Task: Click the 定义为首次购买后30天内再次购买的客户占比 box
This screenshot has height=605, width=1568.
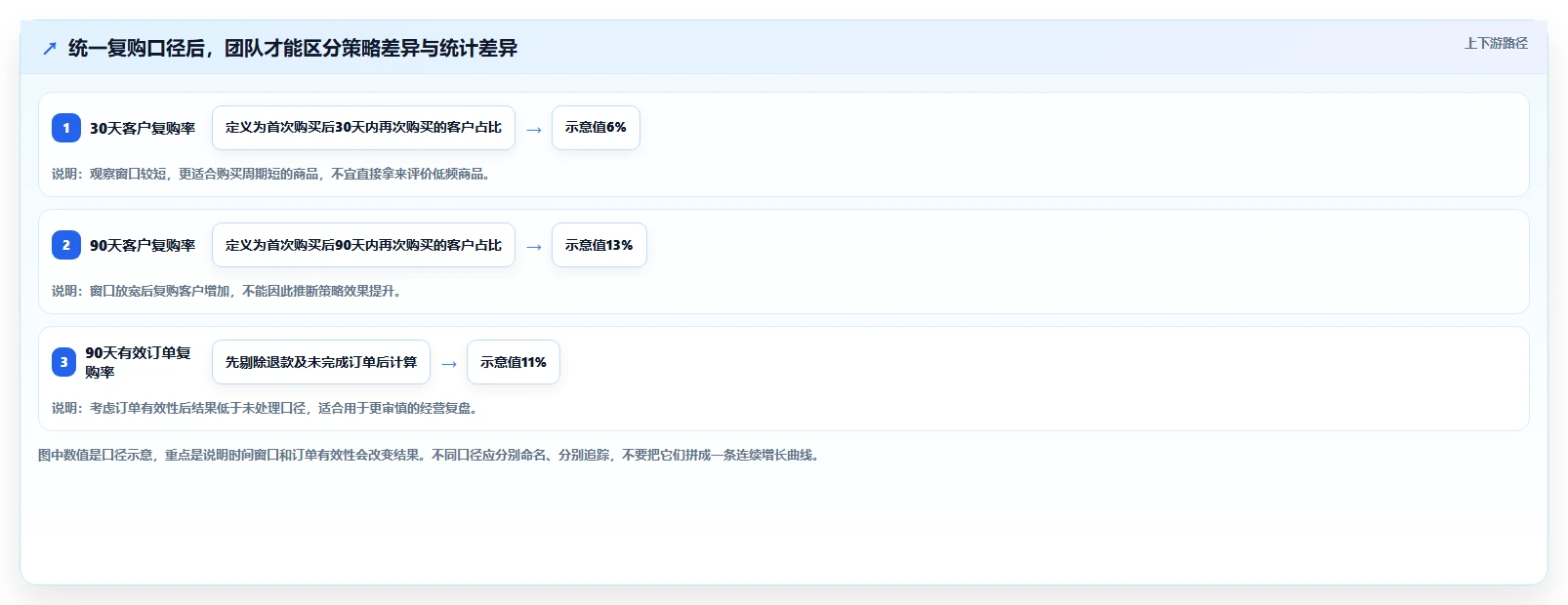Action: pyautogui.click(x=363, y=128)
